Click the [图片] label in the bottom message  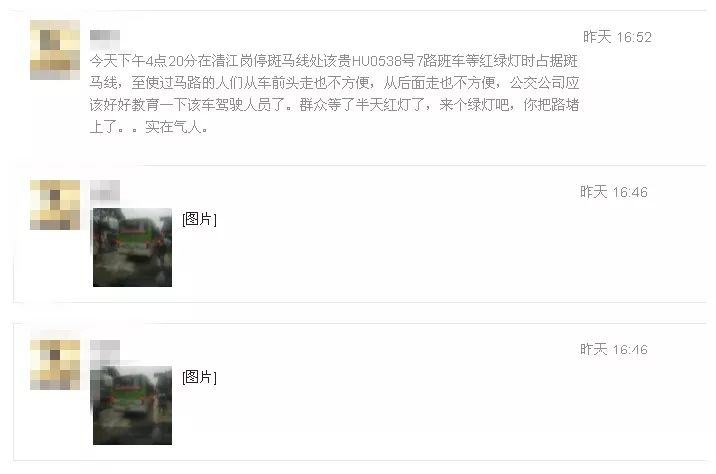199,377
